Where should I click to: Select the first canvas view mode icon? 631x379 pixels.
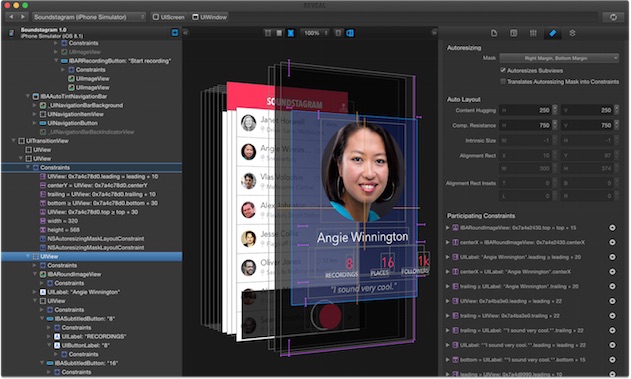click(268, 33)
